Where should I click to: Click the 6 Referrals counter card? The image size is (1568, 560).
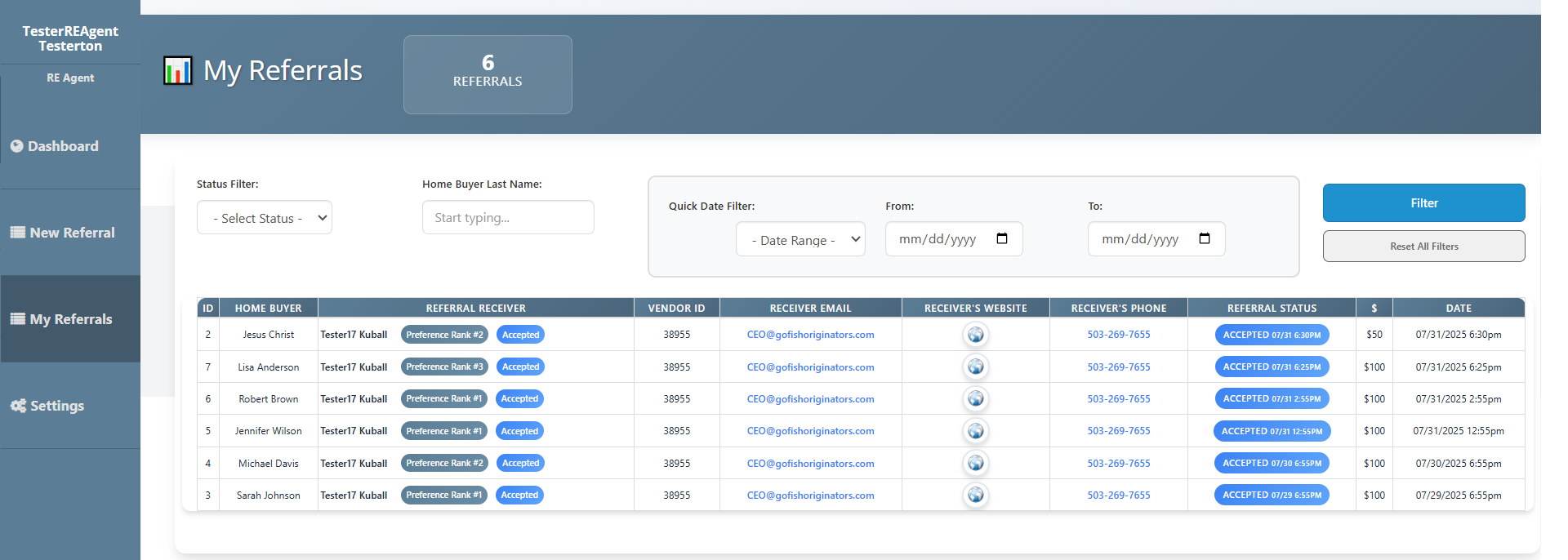(488, 74)
